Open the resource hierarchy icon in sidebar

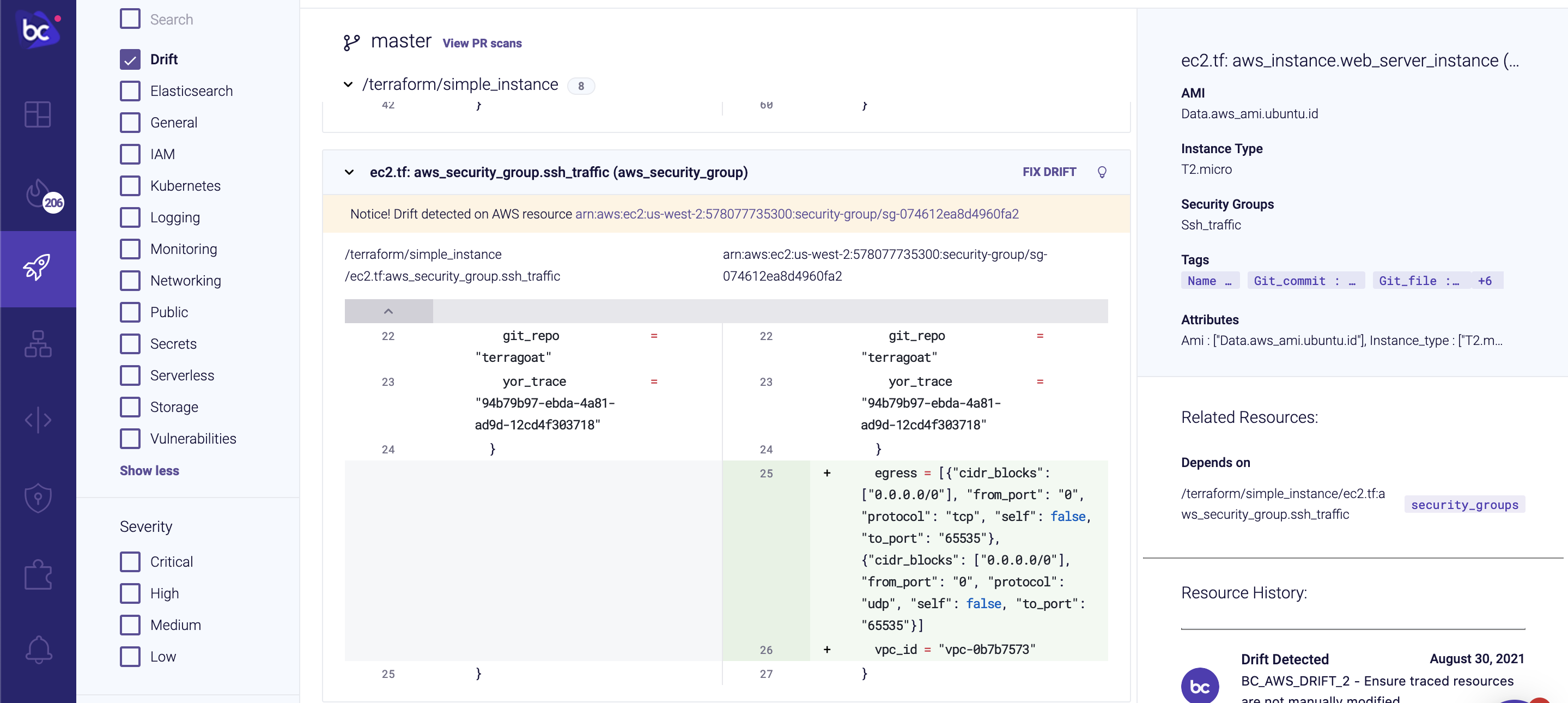click(38, 344)
